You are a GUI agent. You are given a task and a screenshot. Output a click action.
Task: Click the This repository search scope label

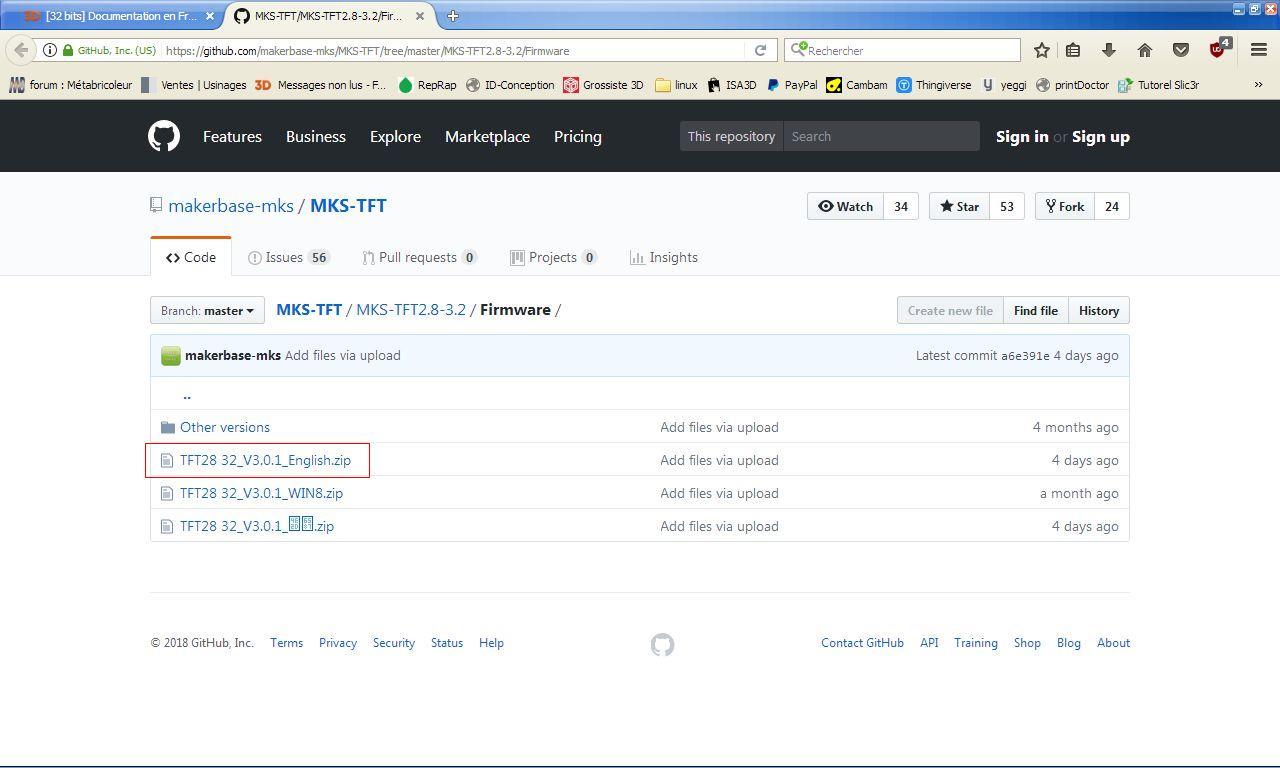click(x=731, y=136)
